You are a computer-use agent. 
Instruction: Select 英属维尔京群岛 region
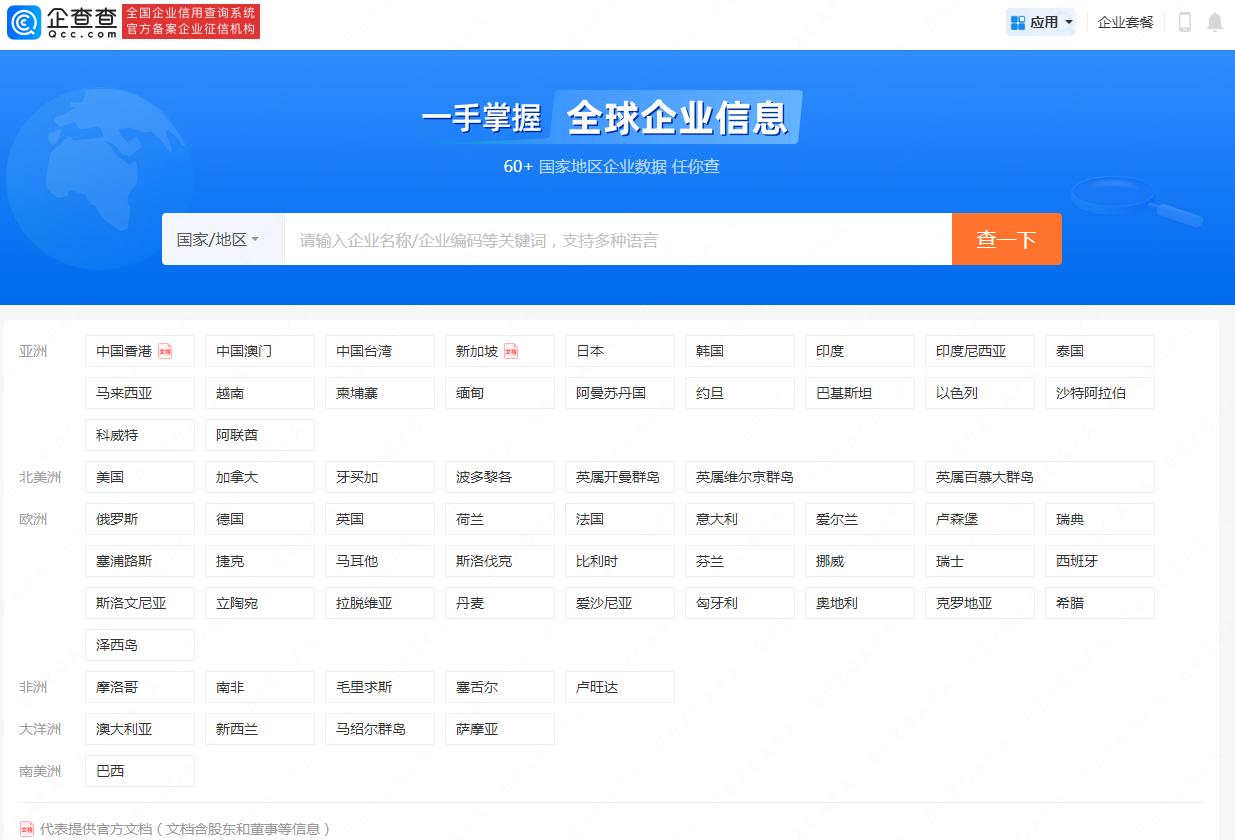[x=799, y=477]
